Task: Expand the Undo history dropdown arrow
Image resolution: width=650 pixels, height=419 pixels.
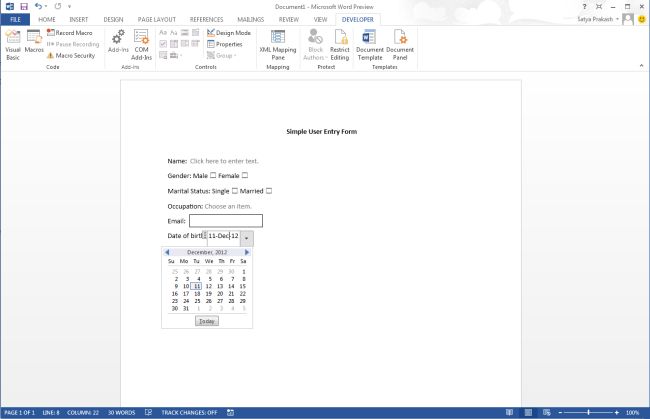Action: pos(46,6)
